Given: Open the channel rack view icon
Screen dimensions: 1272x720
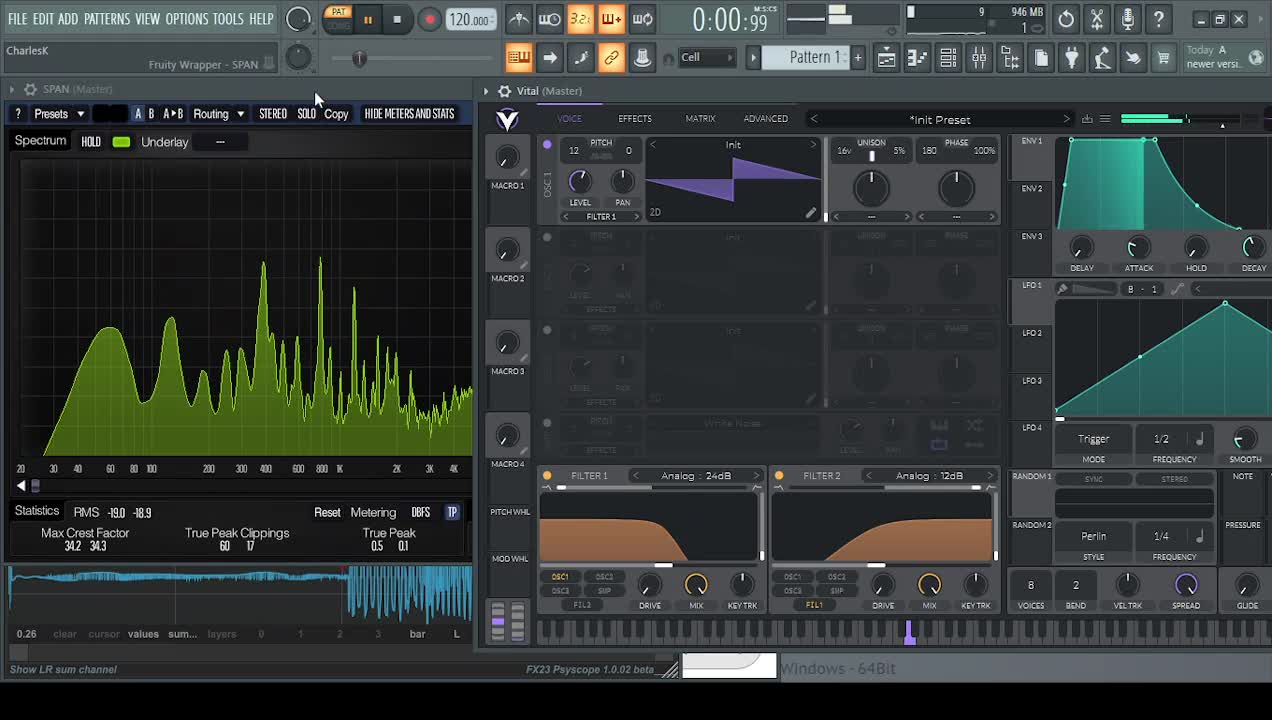Looking at the screenshot, I should pos(948,58).
